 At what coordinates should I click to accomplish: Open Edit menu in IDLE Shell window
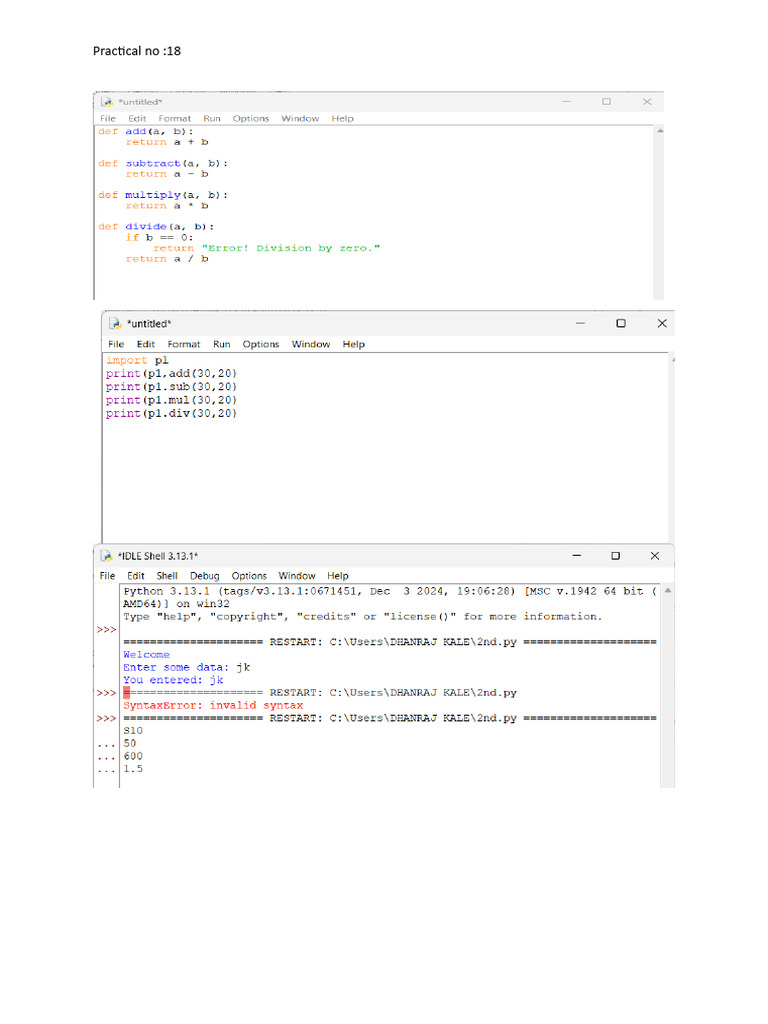[x=136, y=576]
